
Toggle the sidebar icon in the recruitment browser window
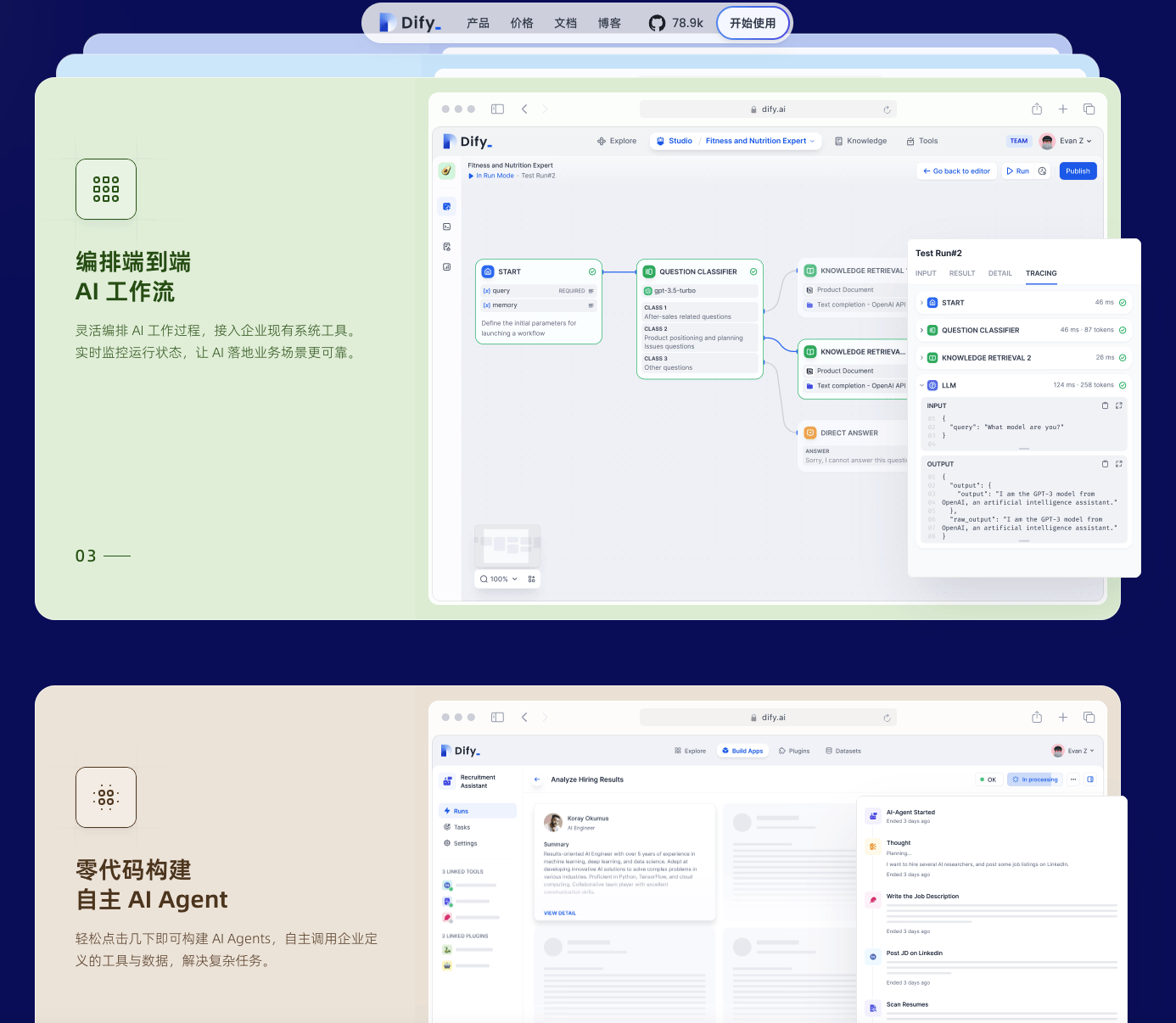pos(498,717)
